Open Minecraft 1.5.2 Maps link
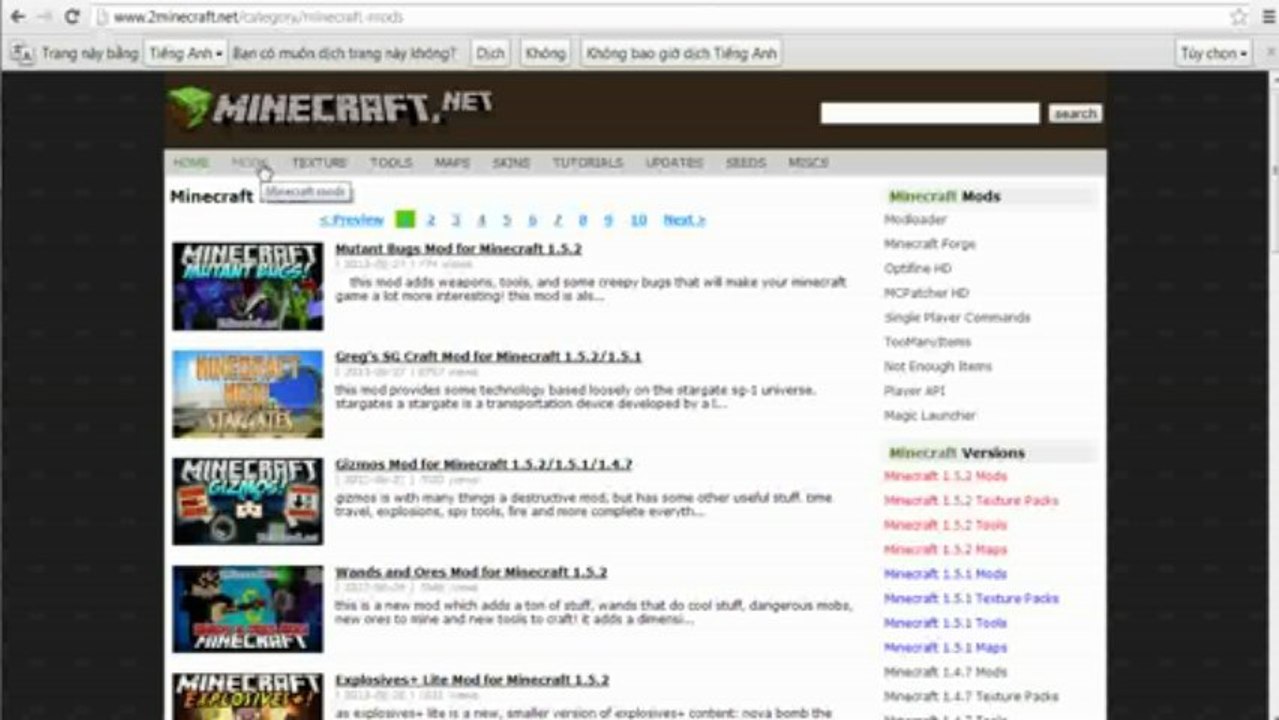This screenshot has width=1279, height=720. [946, 550]
